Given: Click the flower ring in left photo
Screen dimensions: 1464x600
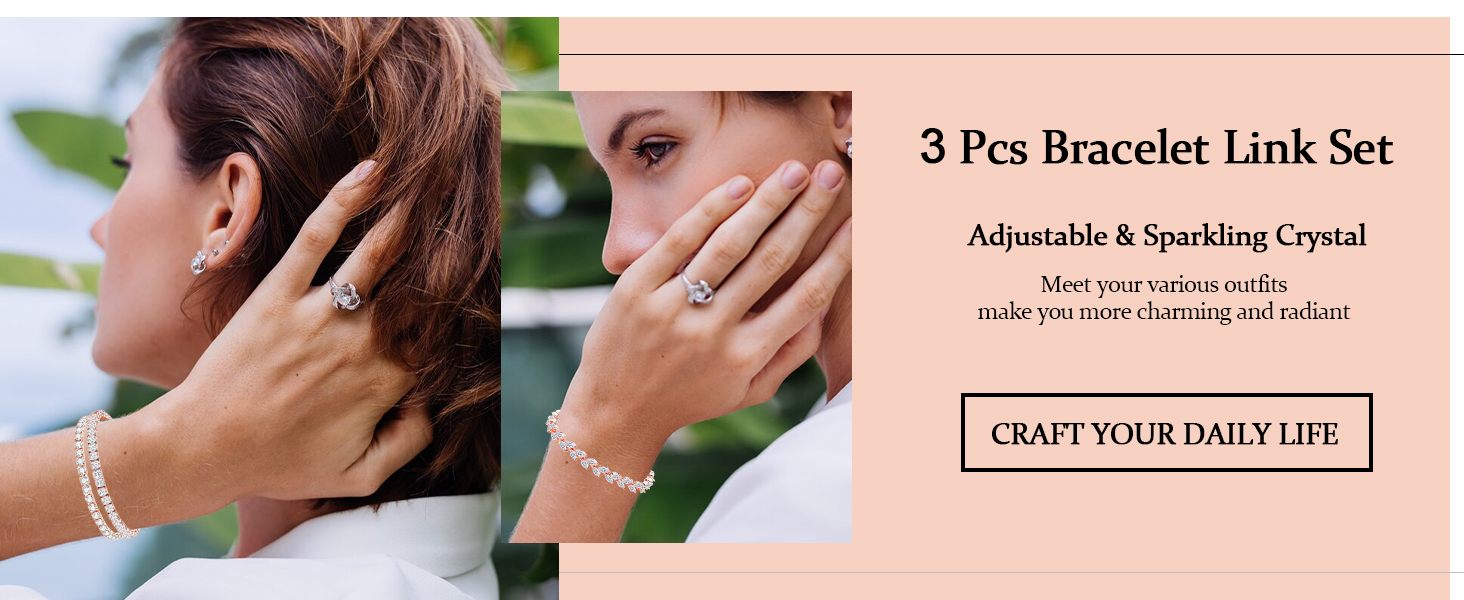Looking at the screenshot, I should pyautogui.click(x=345, y=294).
